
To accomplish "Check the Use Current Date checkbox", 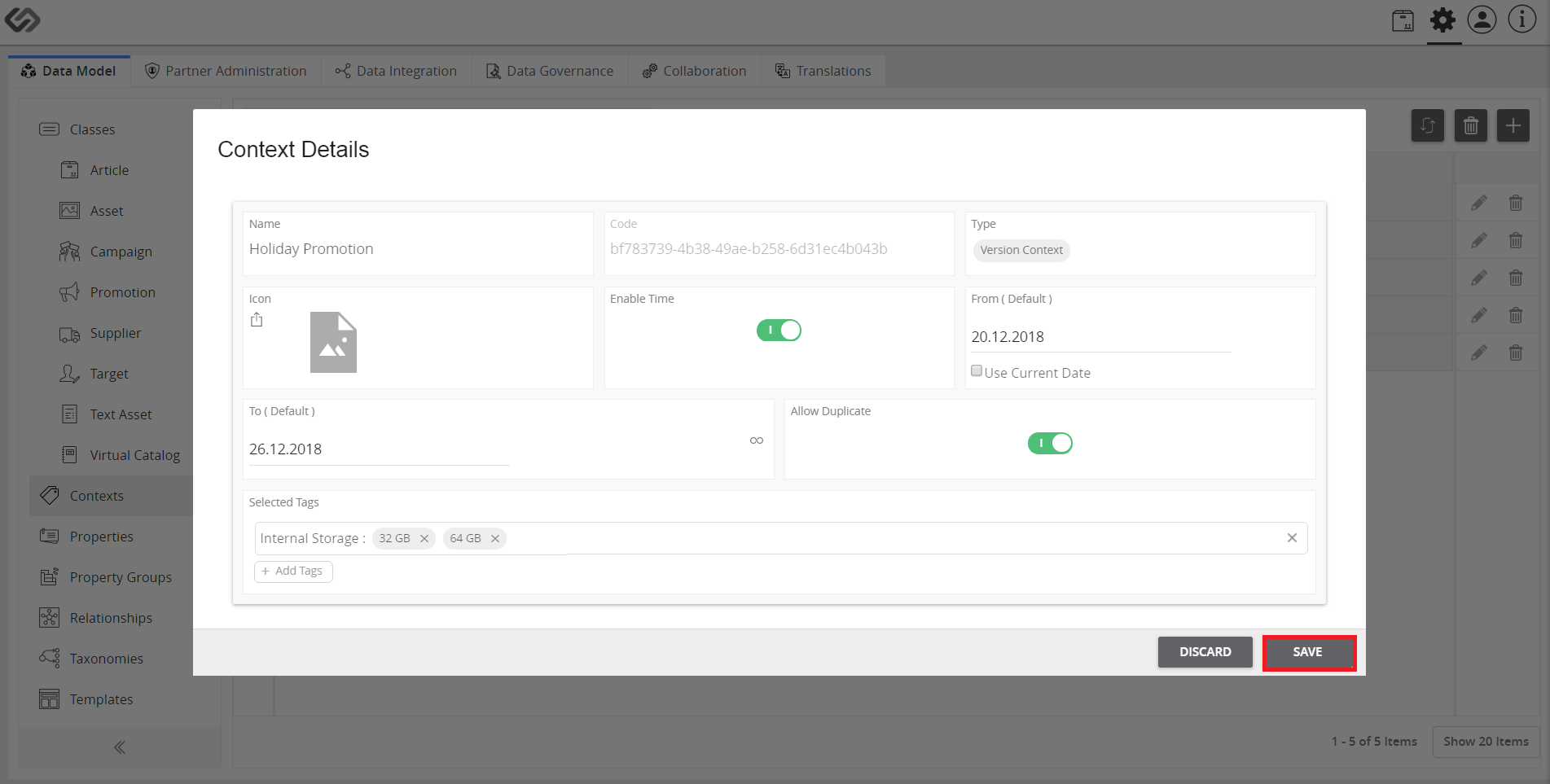I will pos(976,371).
